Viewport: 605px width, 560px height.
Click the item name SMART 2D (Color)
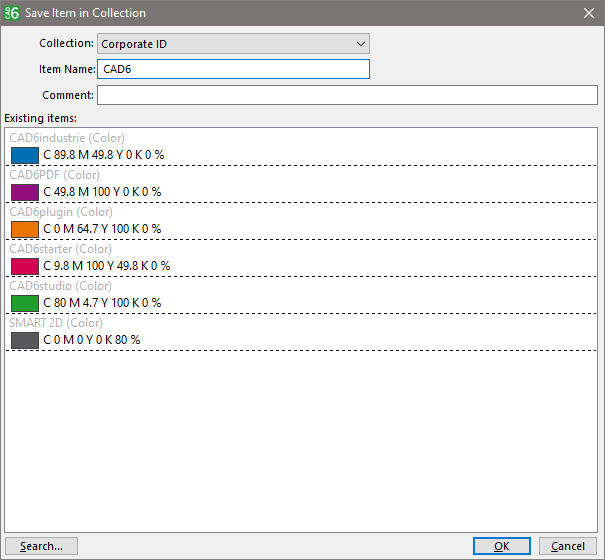(56, 323)
